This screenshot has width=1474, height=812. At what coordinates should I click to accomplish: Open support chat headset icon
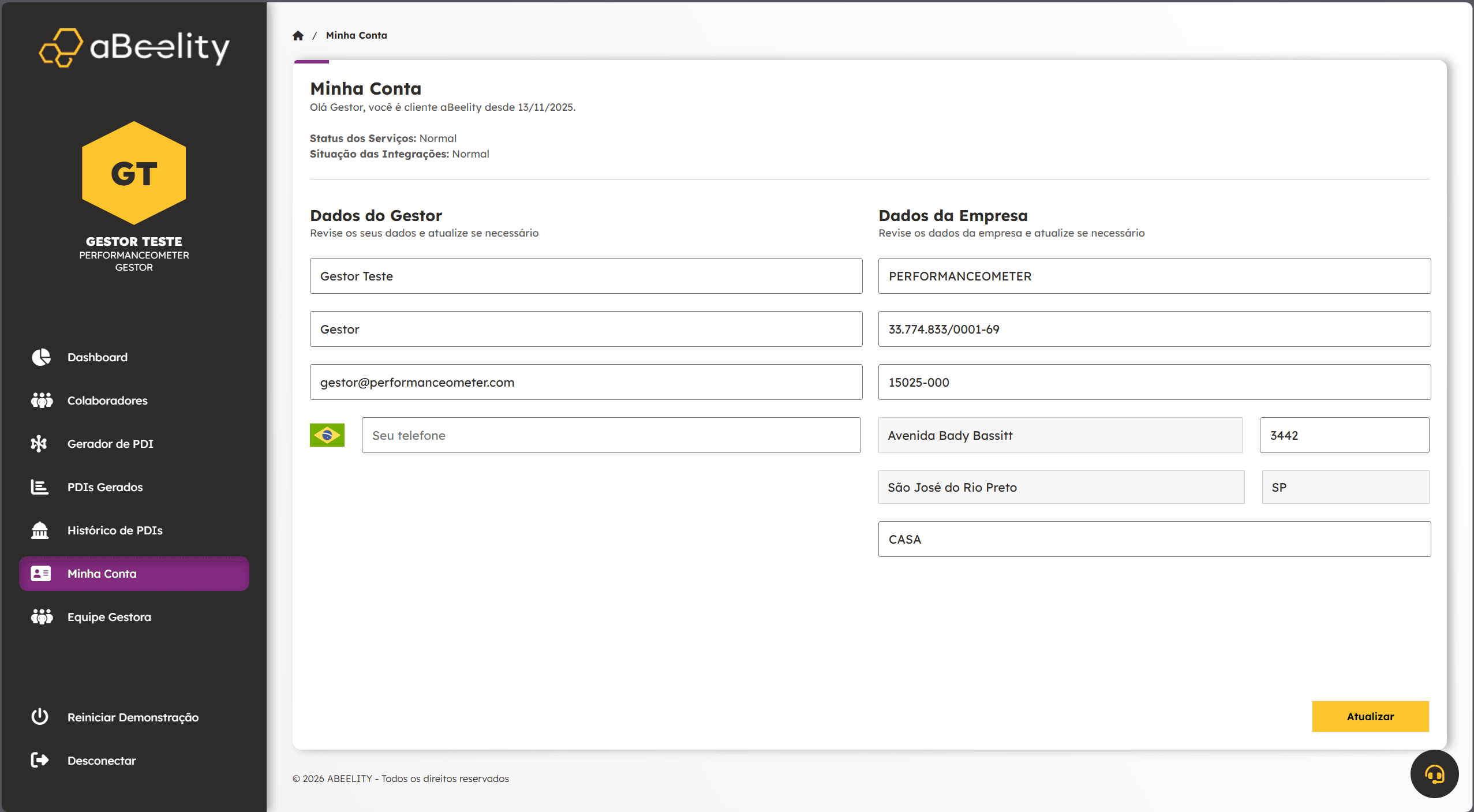pos(1434,774)
